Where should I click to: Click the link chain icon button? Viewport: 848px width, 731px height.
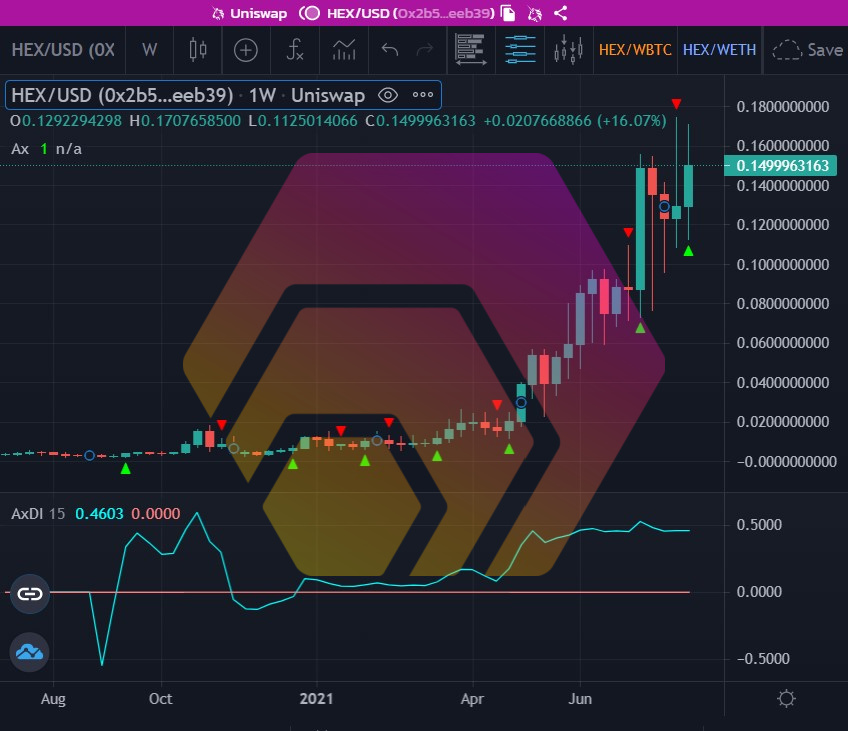click(30, 594)
